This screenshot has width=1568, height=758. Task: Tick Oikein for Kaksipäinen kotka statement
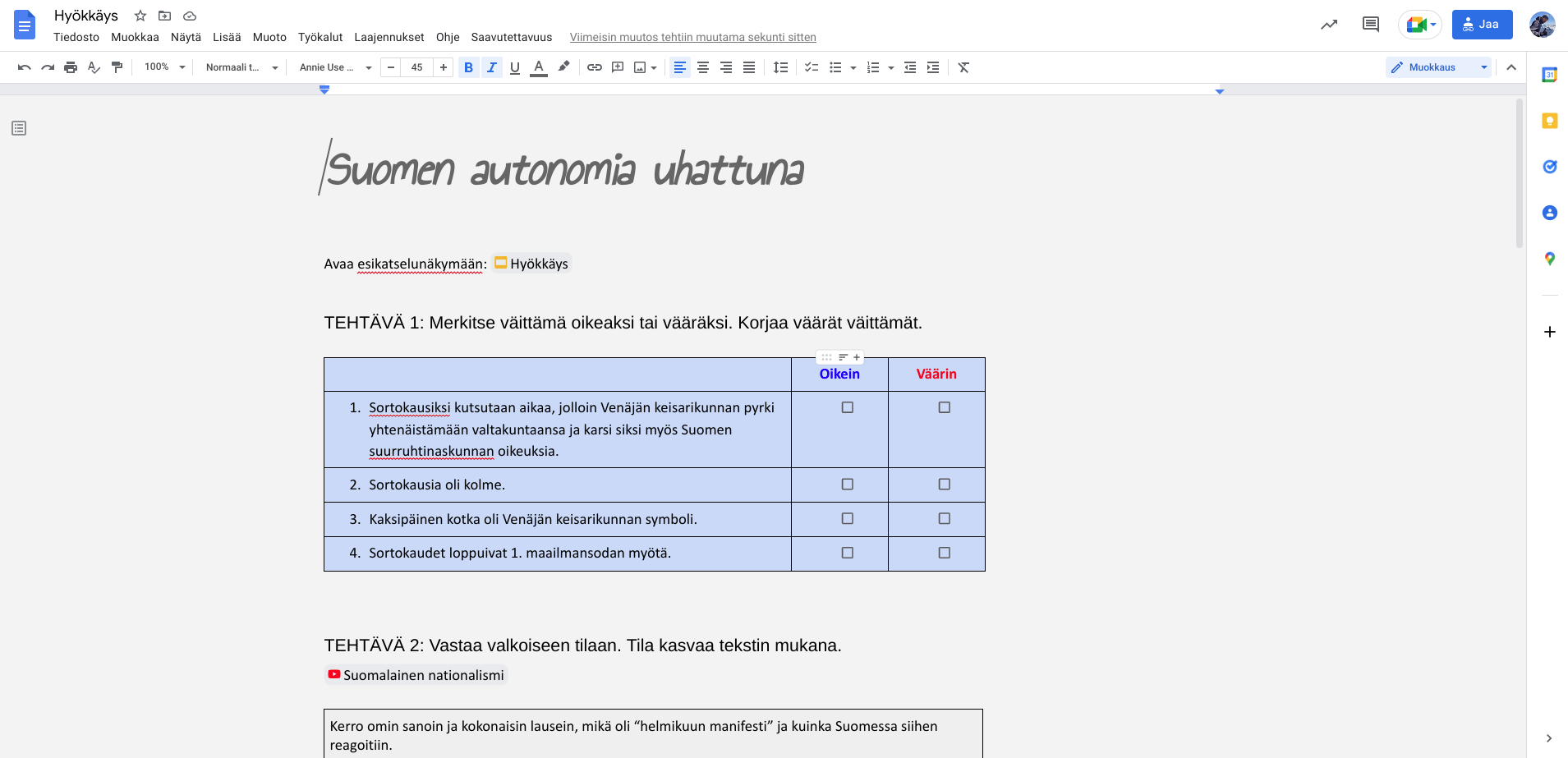pos(847,519)
